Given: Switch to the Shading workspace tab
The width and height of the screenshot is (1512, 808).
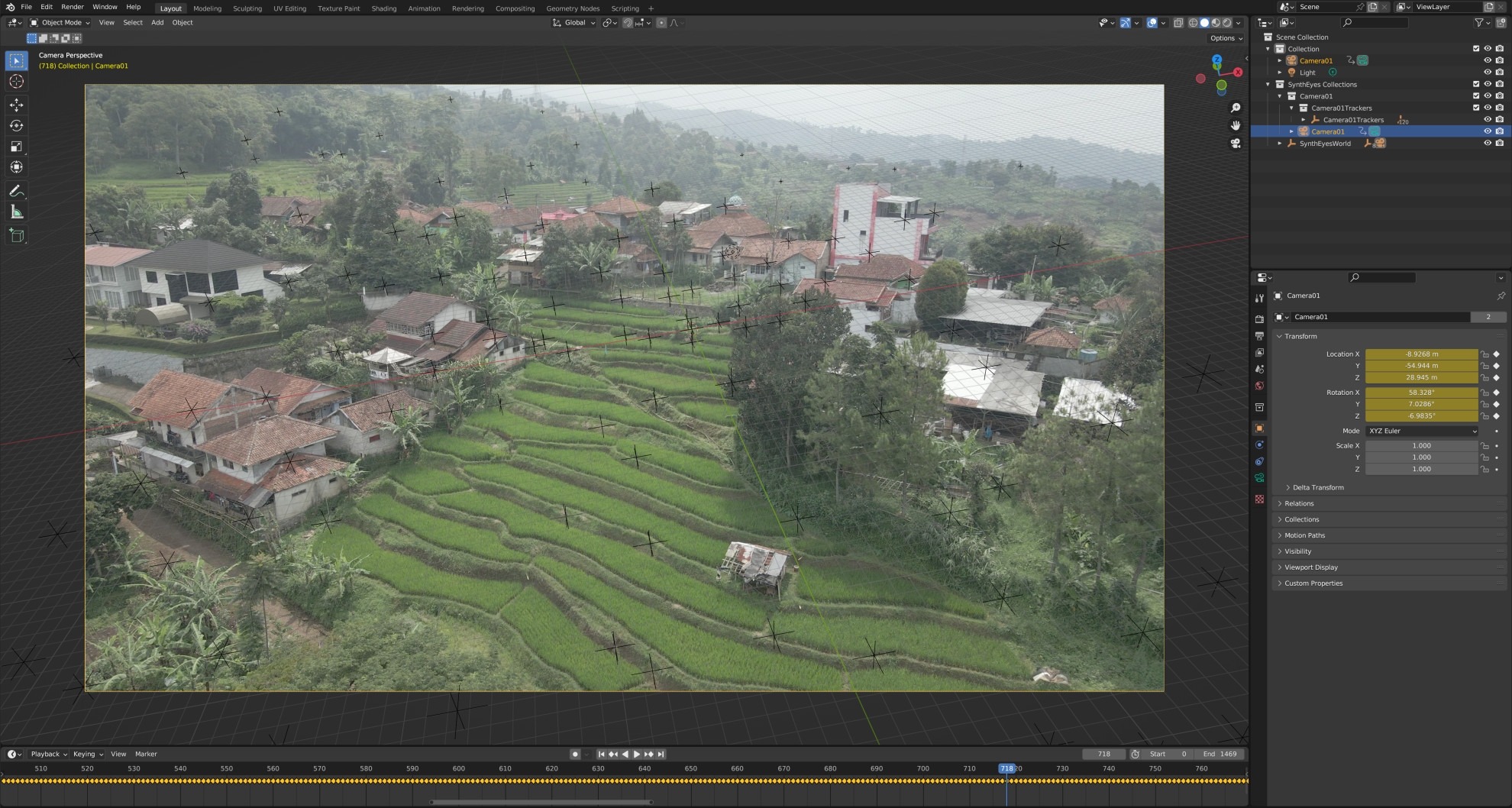Looking at the screenshot, I should 383,8.
